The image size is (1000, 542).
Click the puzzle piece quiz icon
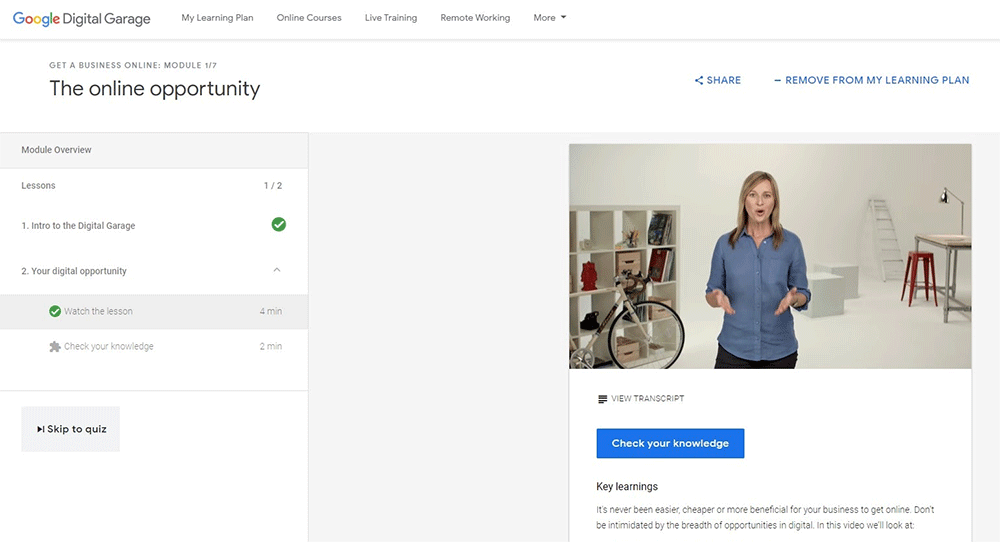point(55,347)
